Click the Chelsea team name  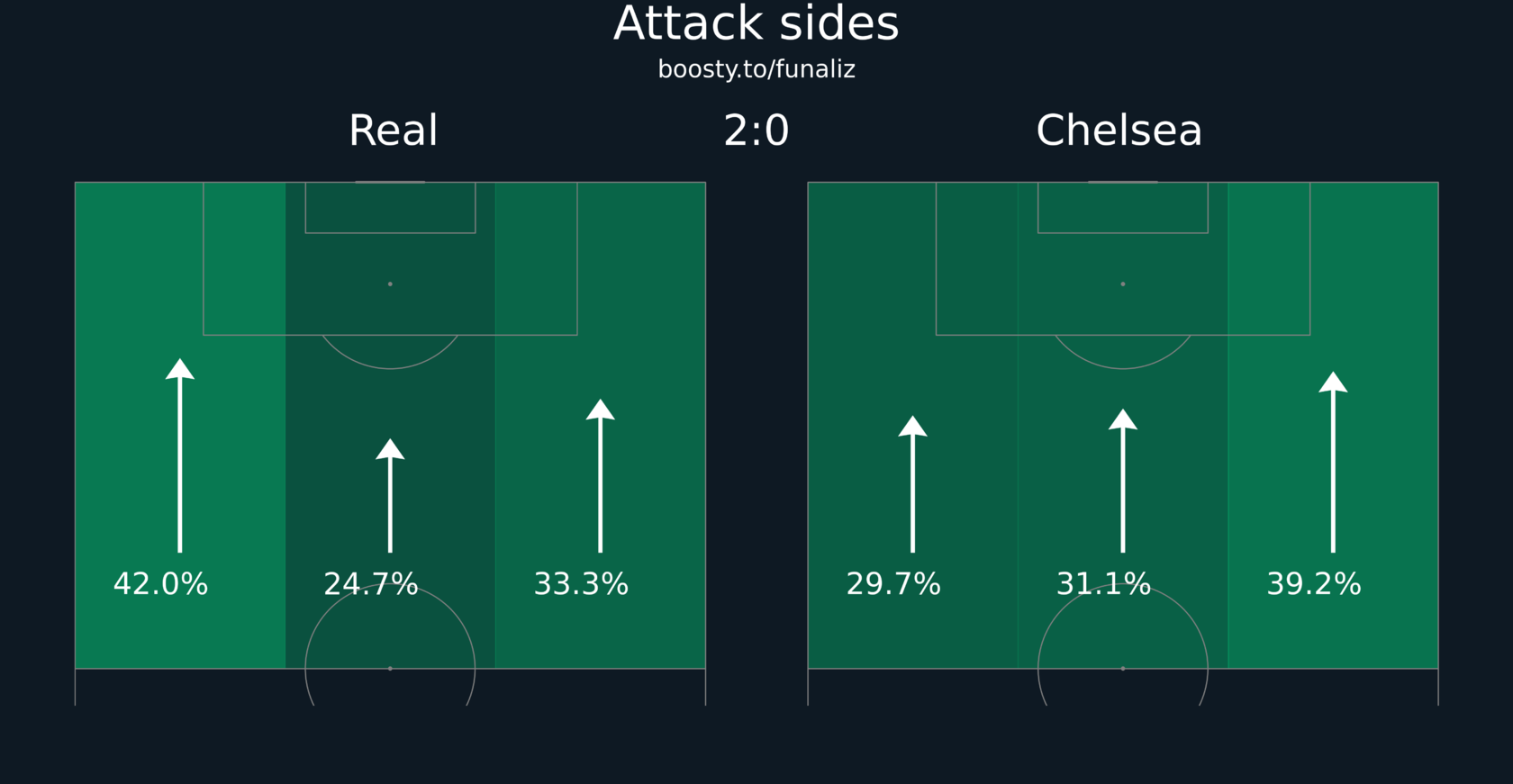point(1119,131)
